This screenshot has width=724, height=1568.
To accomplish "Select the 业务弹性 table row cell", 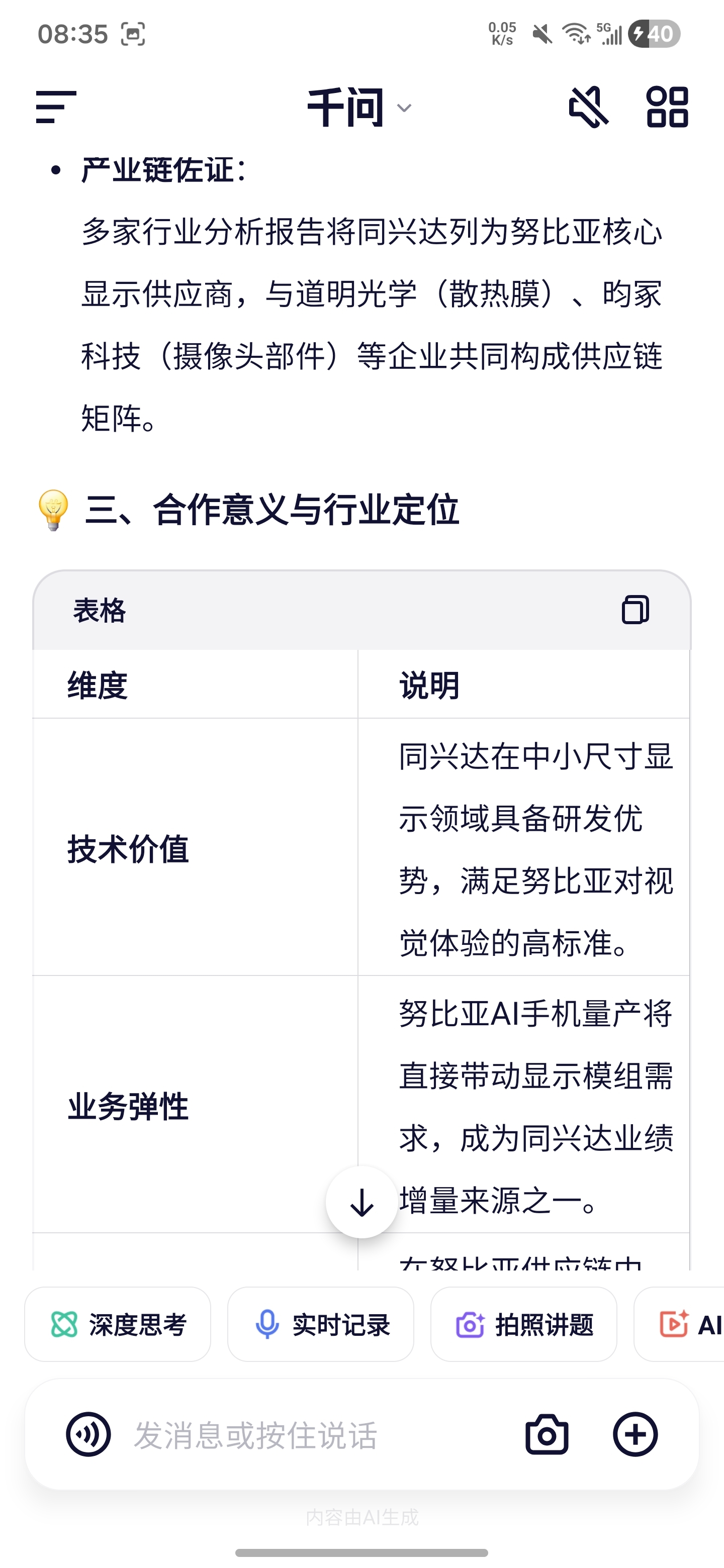I will pos(129,1106).
